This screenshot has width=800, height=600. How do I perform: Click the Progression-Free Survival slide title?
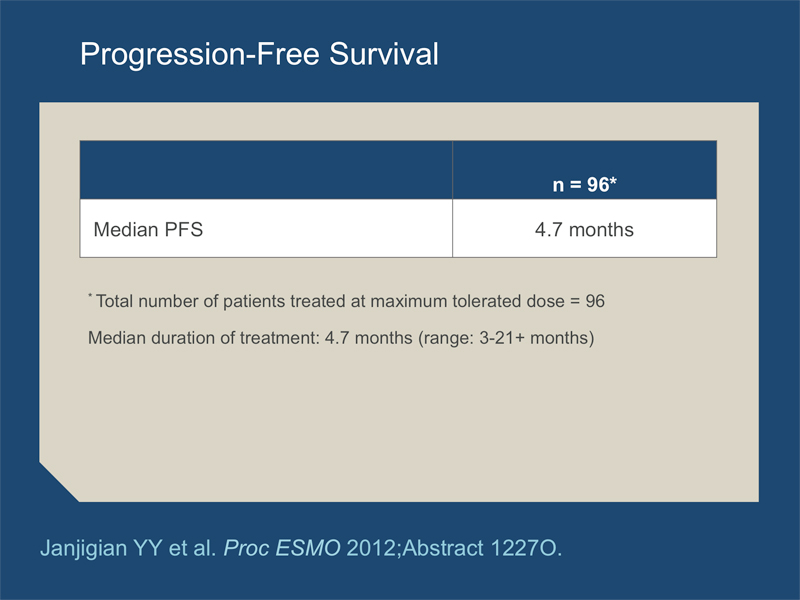259,54
